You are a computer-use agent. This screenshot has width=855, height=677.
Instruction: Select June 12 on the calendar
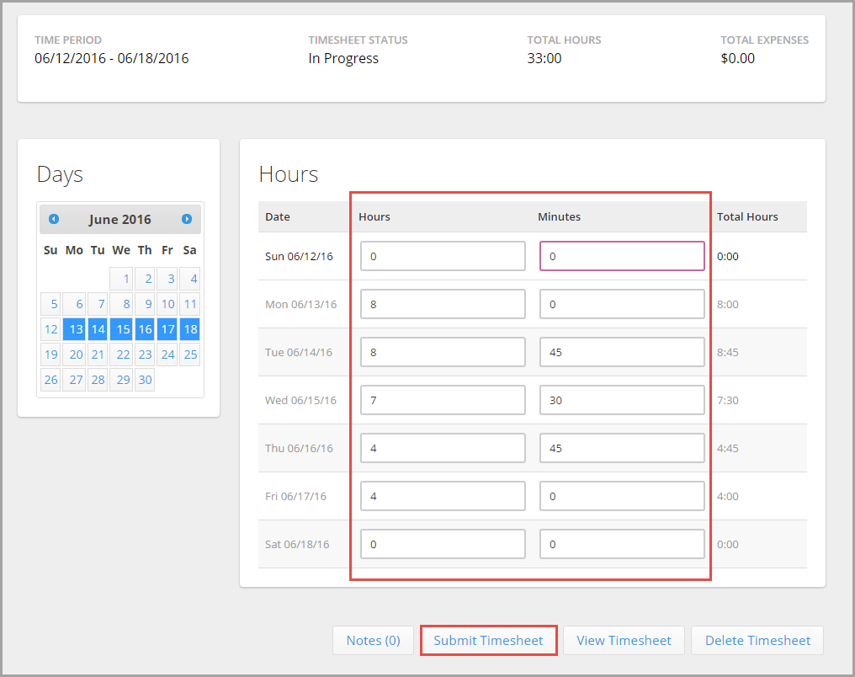click(51, 329)
